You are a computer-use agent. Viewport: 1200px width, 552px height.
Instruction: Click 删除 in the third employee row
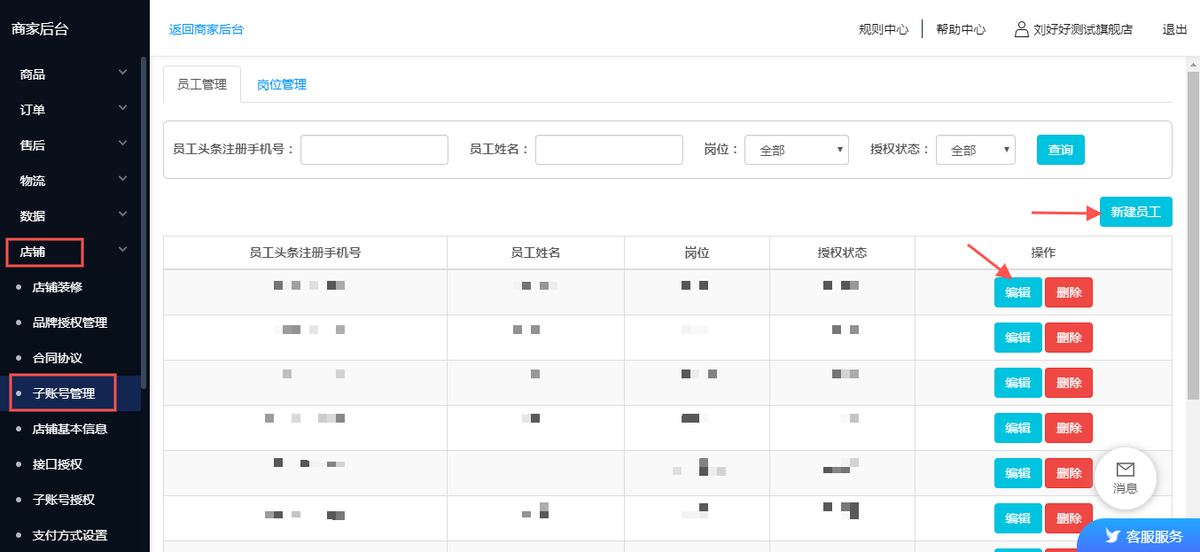pyautogui.click(x=1069, y=383)
